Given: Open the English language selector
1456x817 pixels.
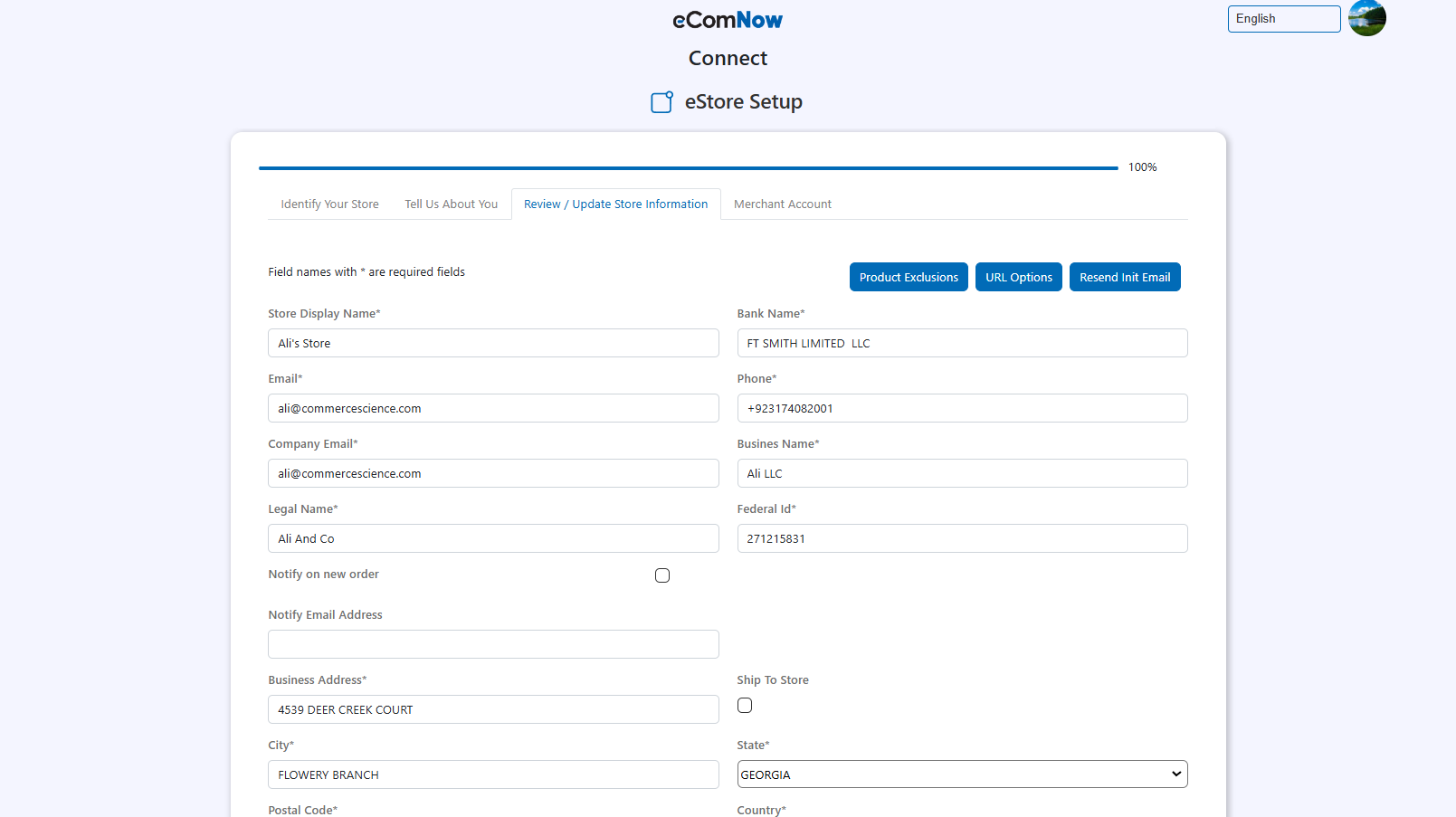Looking at the screenshot, I should [x=1283, y=19].
